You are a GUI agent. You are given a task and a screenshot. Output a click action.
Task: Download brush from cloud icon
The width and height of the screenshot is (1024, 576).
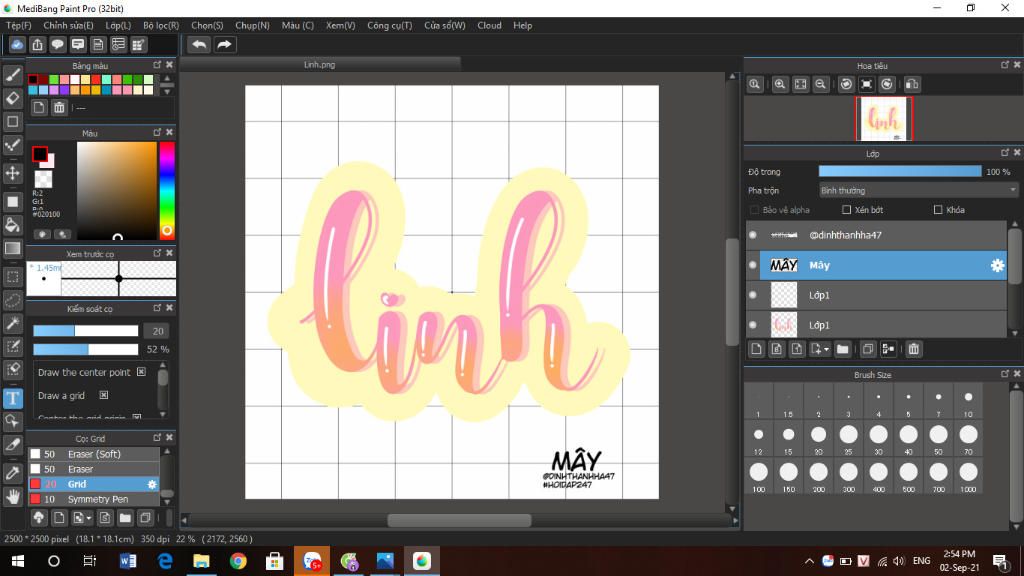click(39, 518)
